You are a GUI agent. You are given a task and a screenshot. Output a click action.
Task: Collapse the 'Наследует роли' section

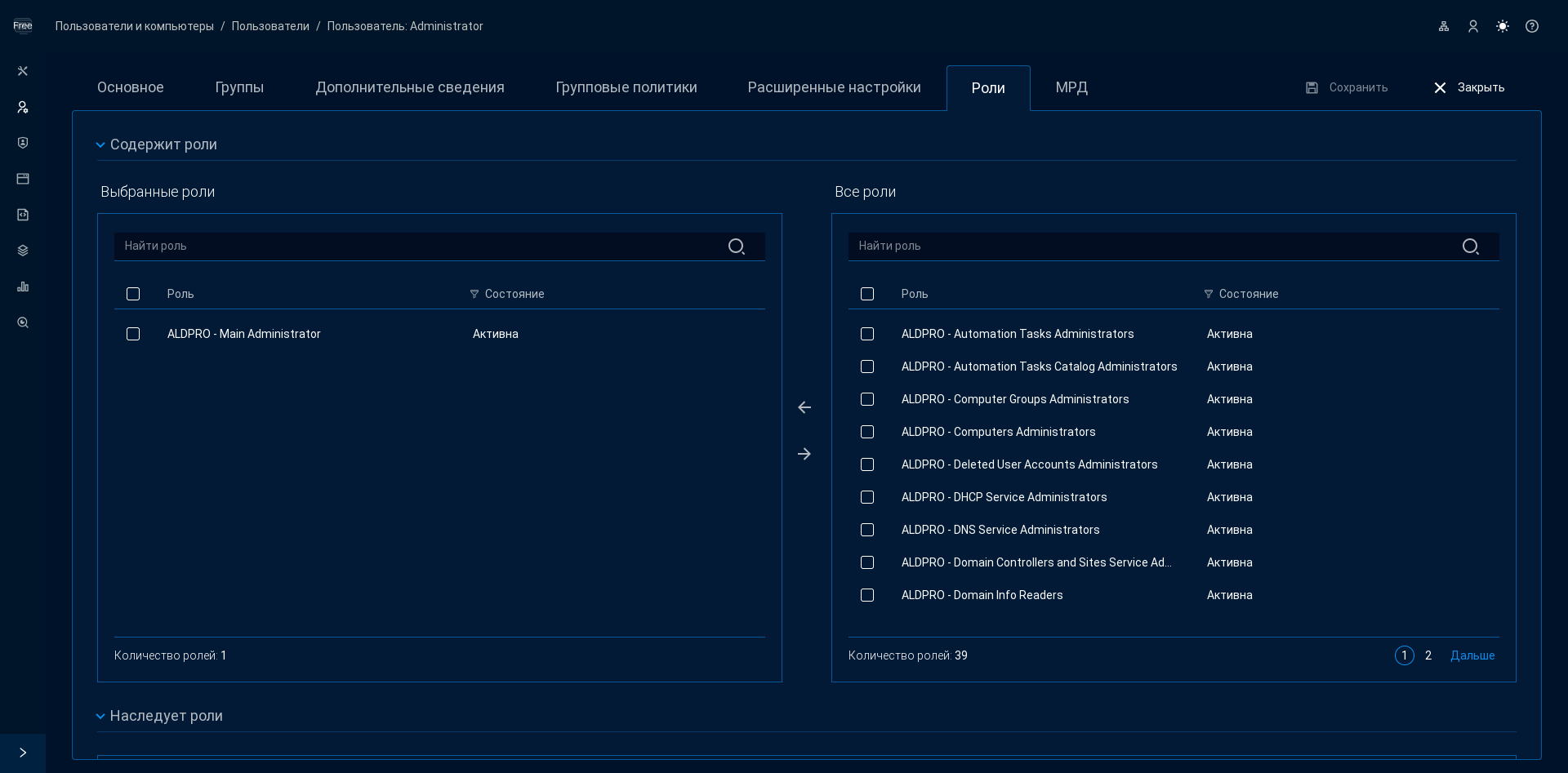point(100,717)
